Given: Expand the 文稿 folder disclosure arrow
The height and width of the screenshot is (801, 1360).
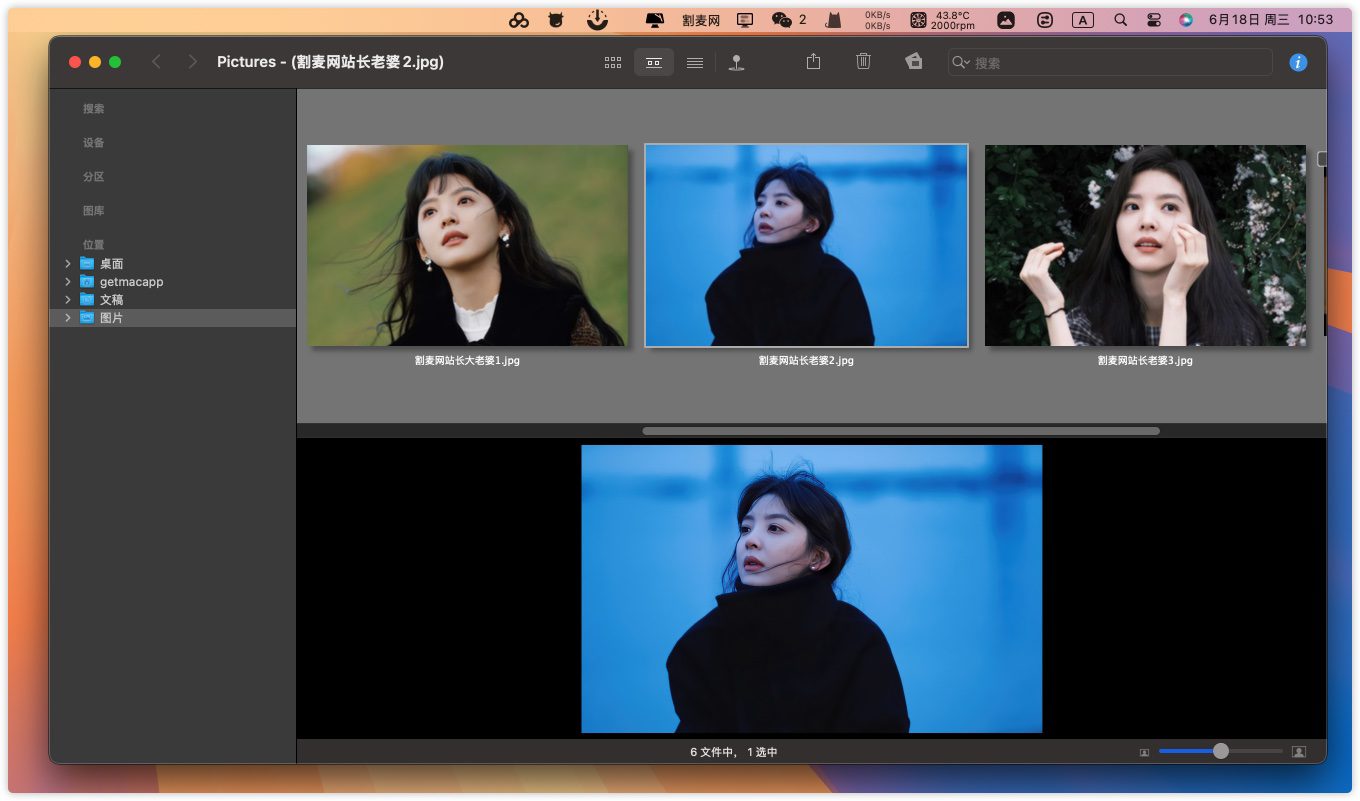Looking at the screenshot, I should 67,300.
